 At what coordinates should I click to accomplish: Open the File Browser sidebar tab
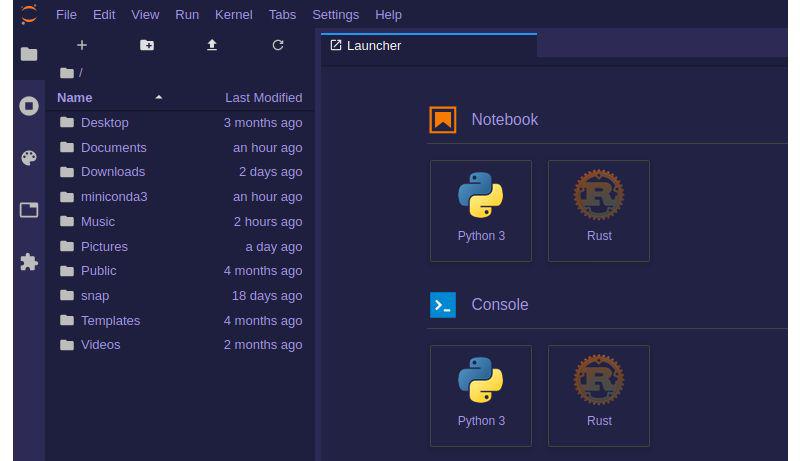(29, 54)
